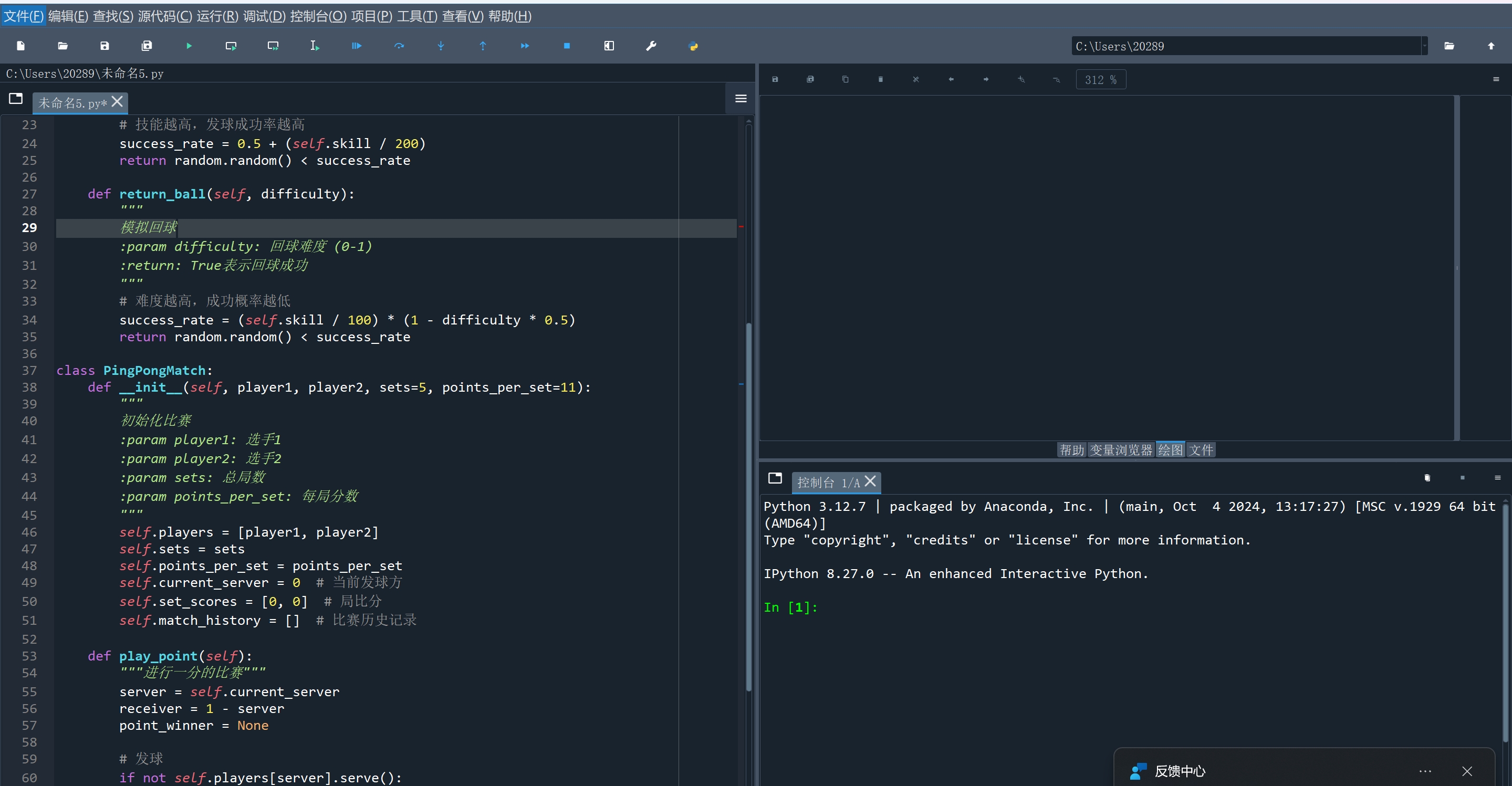Viewport: 1512px width, 786px height.
Task: Click the Zoom in plot icon
Action: point(1021,79)
